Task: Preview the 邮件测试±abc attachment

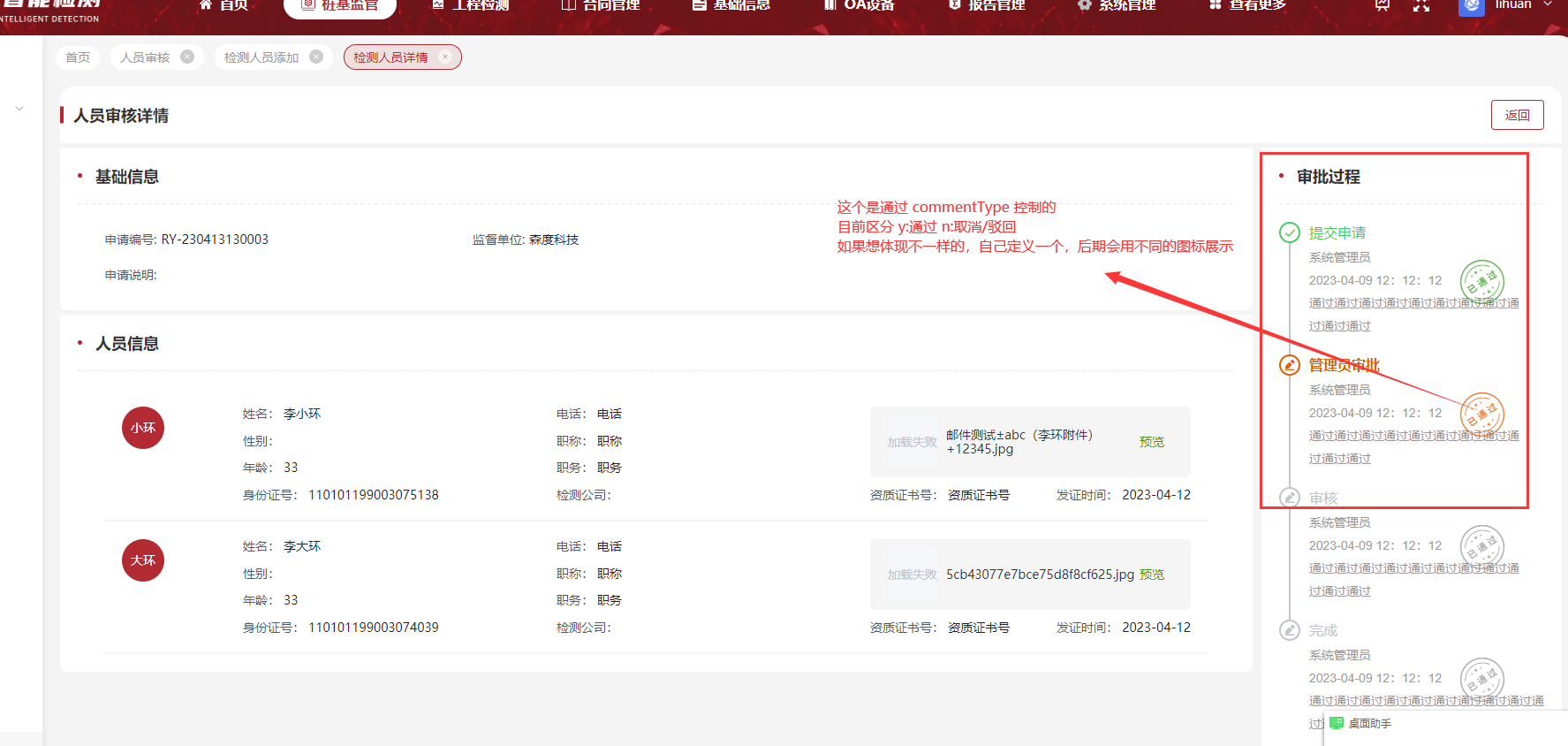Action: [x=1151, y=442]
